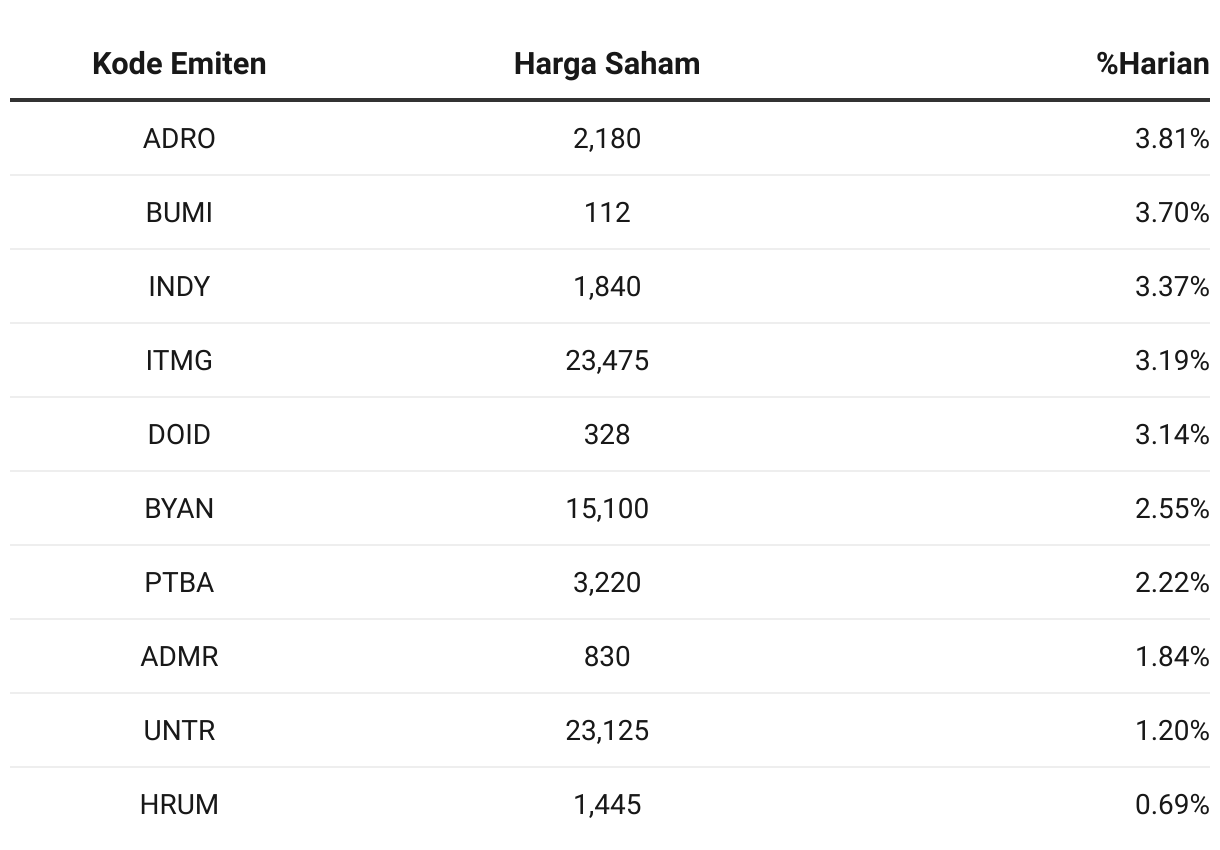The width and height of the screenshot is (1220, 850).
Task: Select the INDY row code
Action: [x=179, y=286]
